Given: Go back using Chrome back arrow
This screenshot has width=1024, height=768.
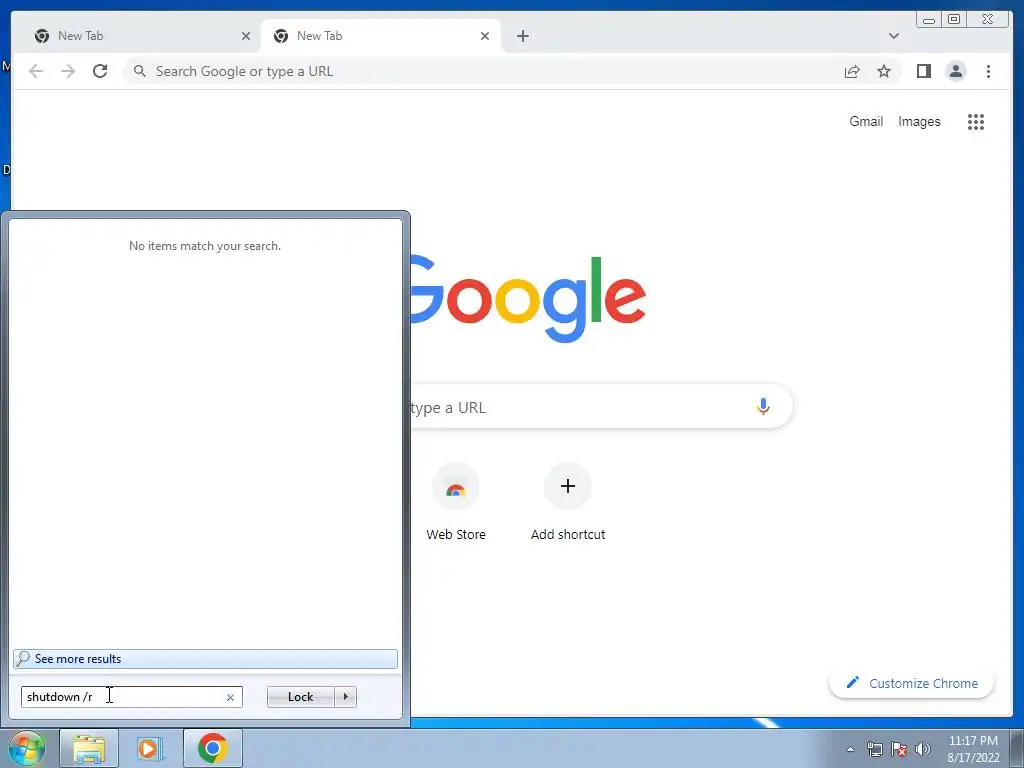Looking at the screenshot, I should [x=36, y=71].
